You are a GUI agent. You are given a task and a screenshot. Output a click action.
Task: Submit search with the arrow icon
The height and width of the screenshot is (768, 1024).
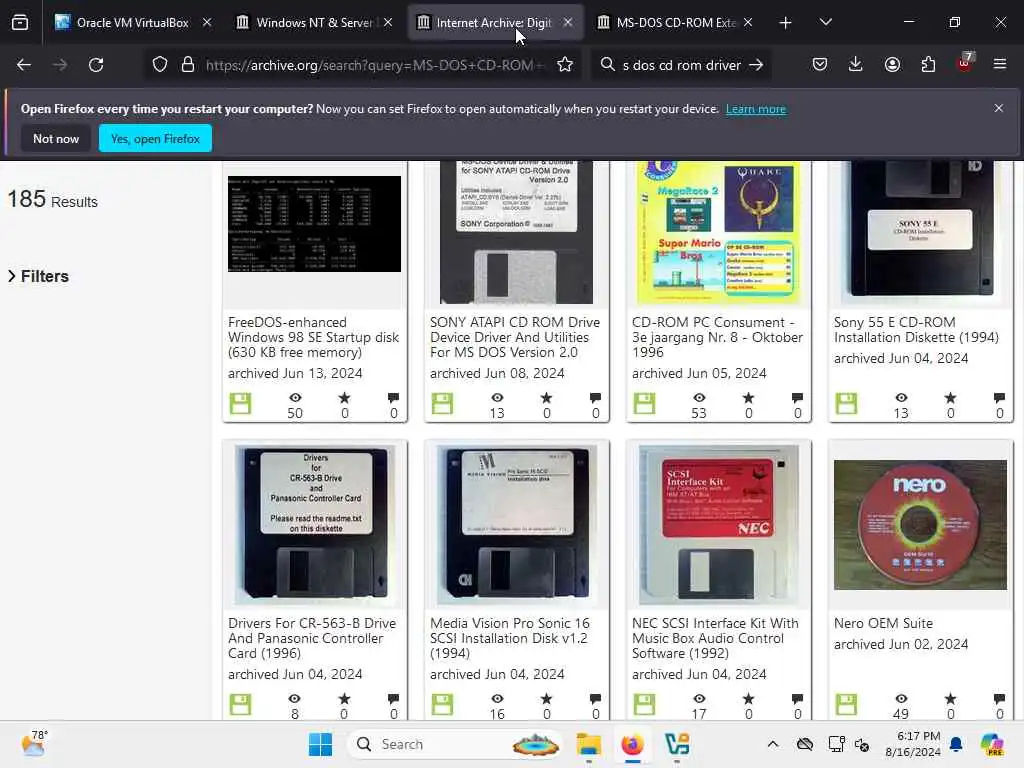point(756,65)
